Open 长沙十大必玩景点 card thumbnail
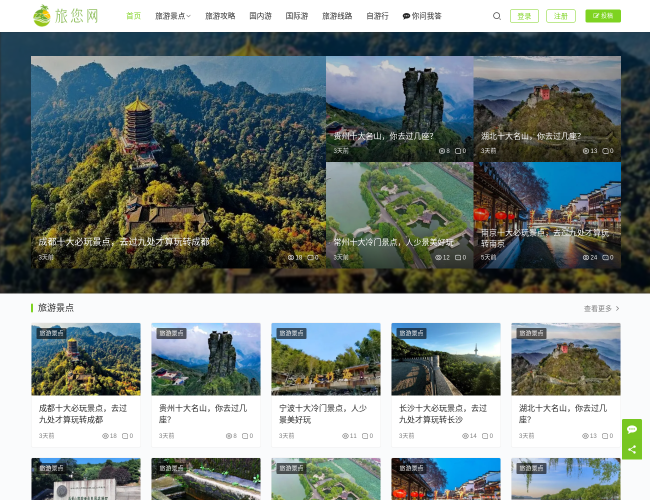 (x=446, y=359)
